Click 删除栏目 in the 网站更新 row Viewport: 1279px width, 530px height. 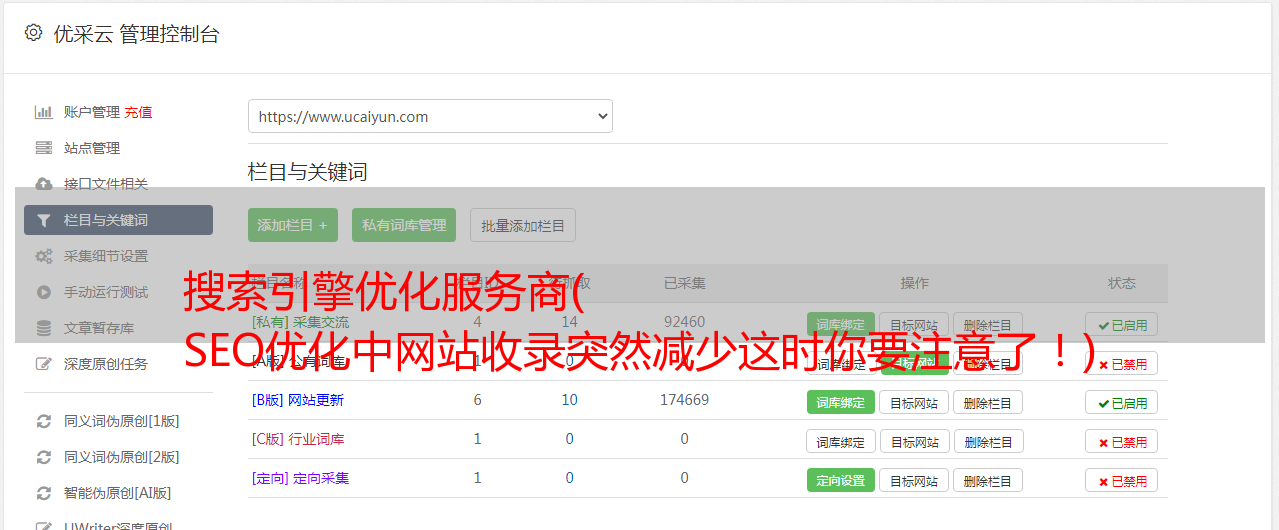pyautogui.click(x=988, y=402)
